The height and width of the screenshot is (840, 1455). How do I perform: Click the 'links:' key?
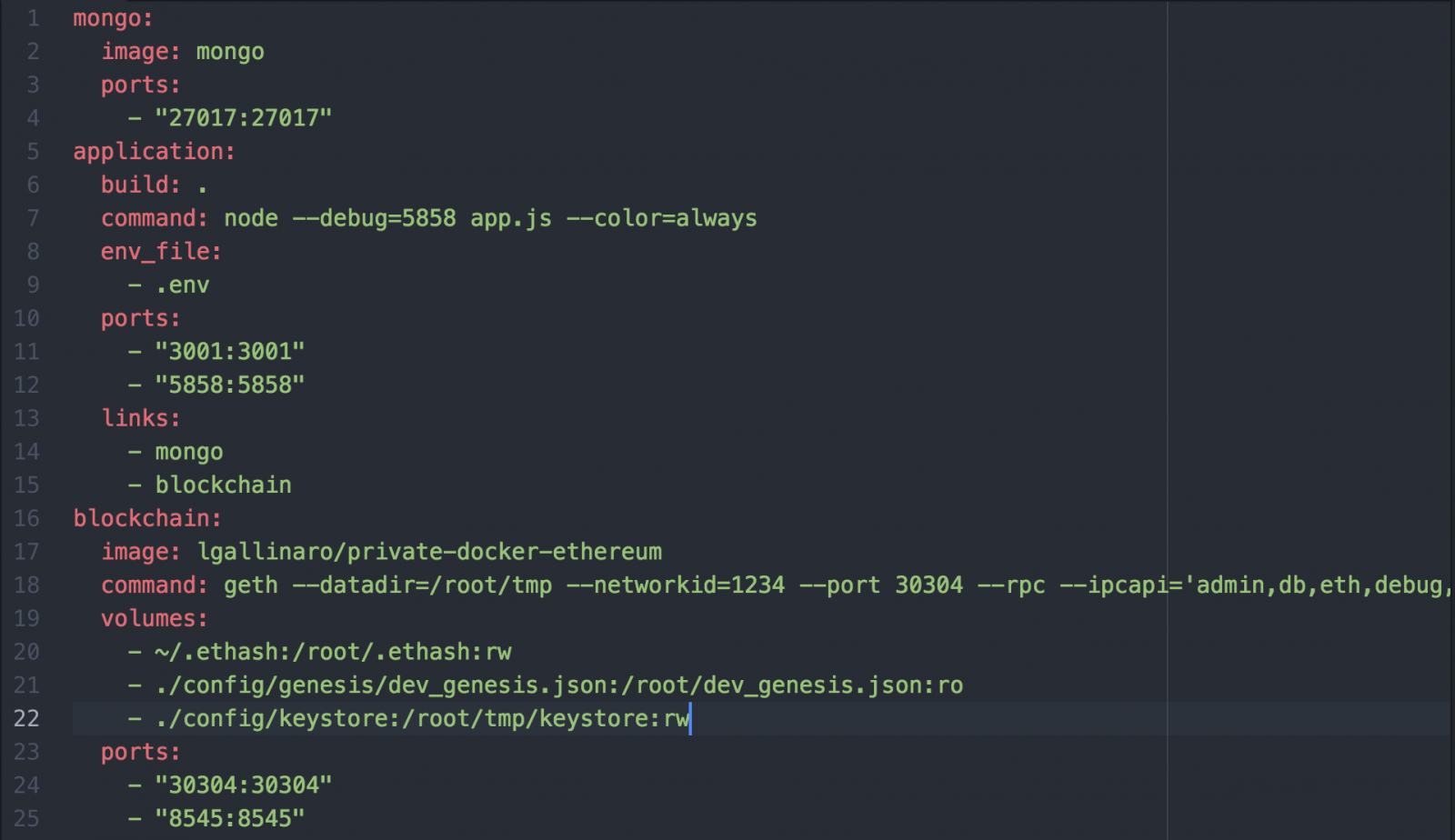[x=141, y=418]
